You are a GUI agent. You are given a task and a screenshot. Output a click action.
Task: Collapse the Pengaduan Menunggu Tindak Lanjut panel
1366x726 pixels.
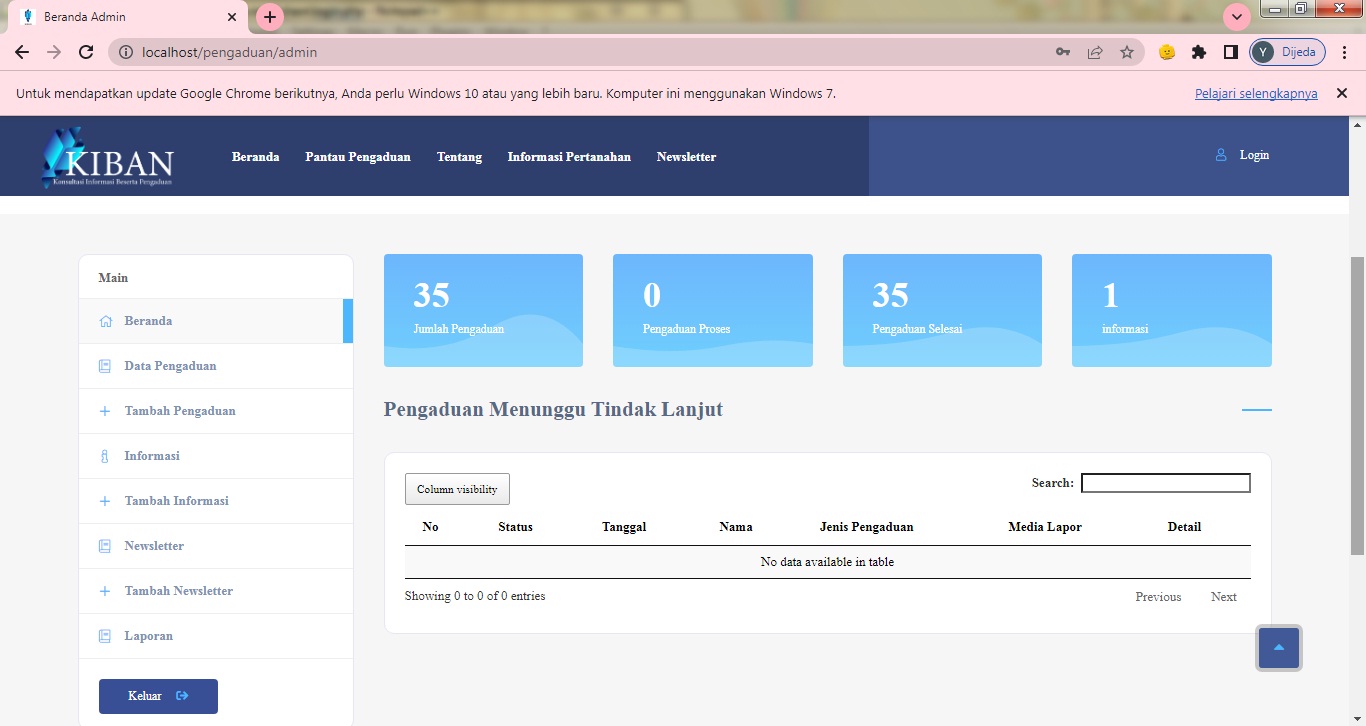click(1257, 409)
